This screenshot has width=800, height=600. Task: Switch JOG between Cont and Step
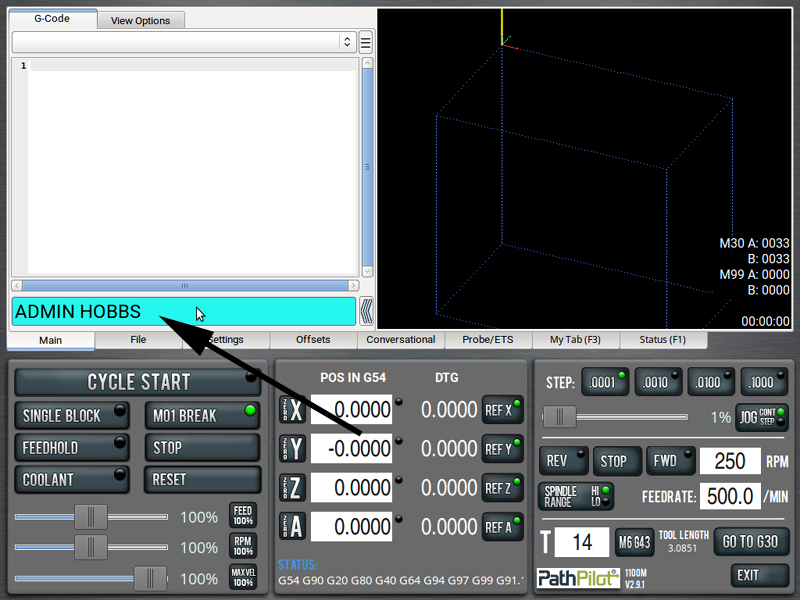coord(762,417)
